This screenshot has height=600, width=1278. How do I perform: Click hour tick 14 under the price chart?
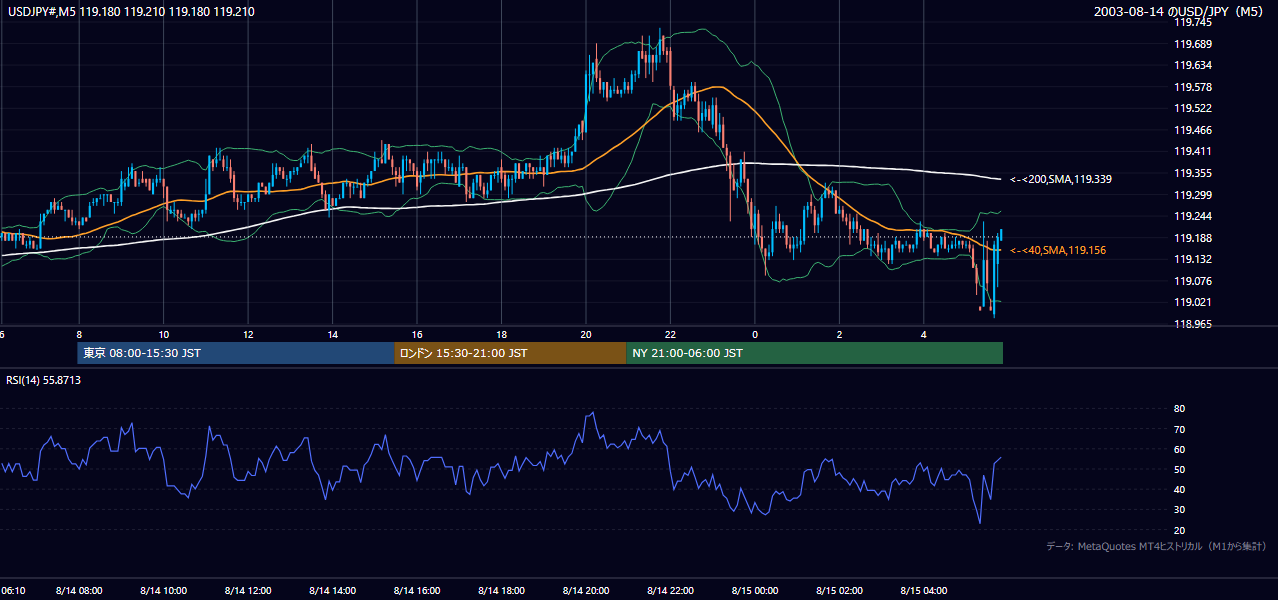point(332,334)
